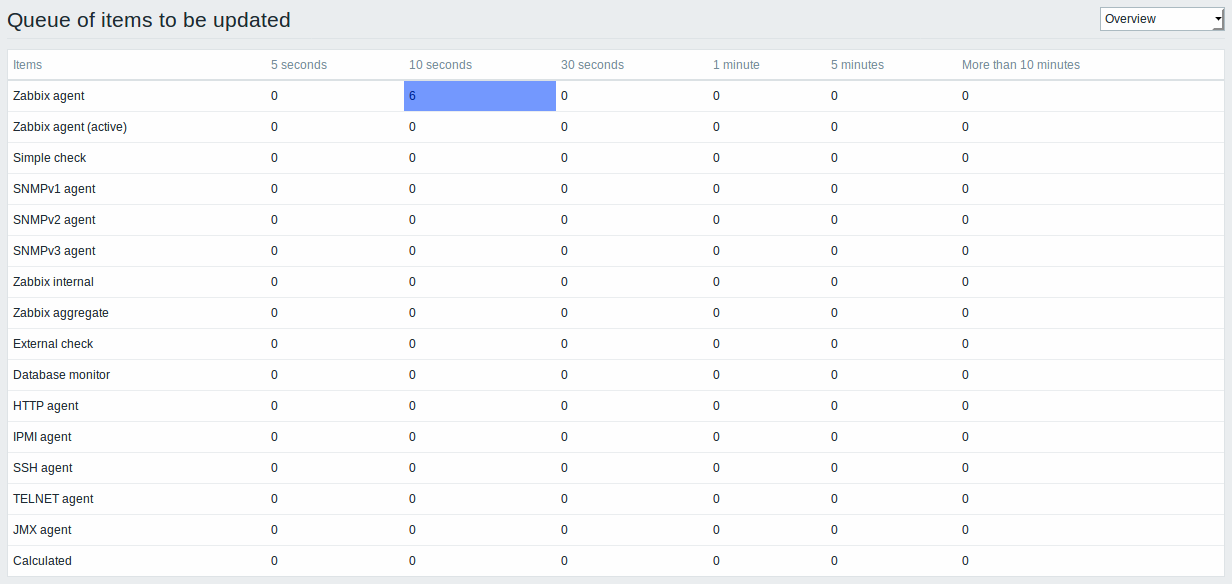Click the 10 seconds column header
This screenshot has height=584, width=1232.
pos(440,65)
